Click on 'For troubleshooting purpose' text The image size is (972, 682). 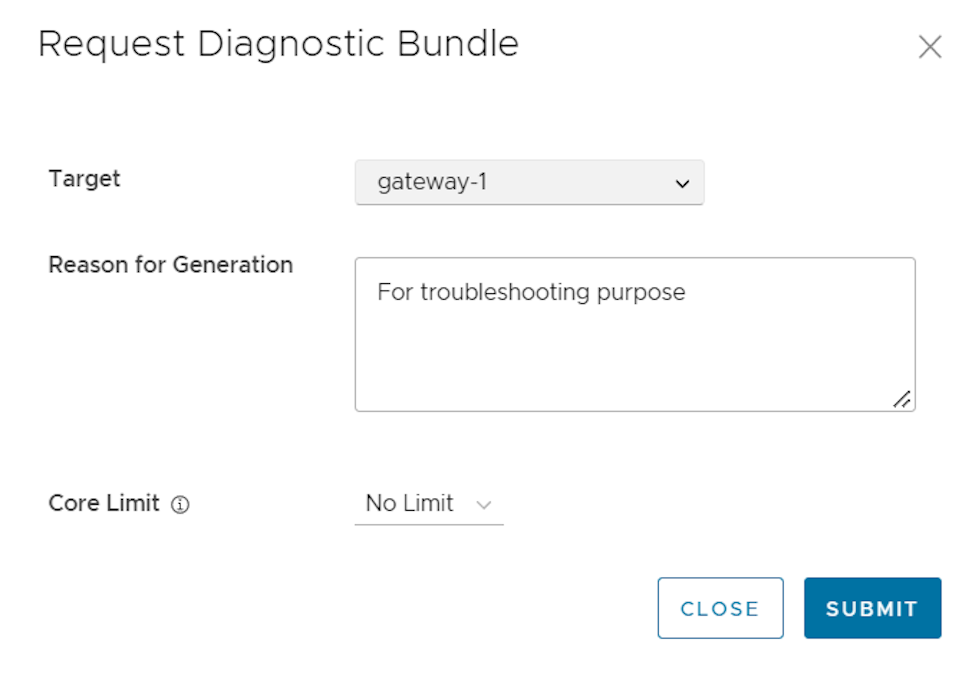(x=531, y=292)
